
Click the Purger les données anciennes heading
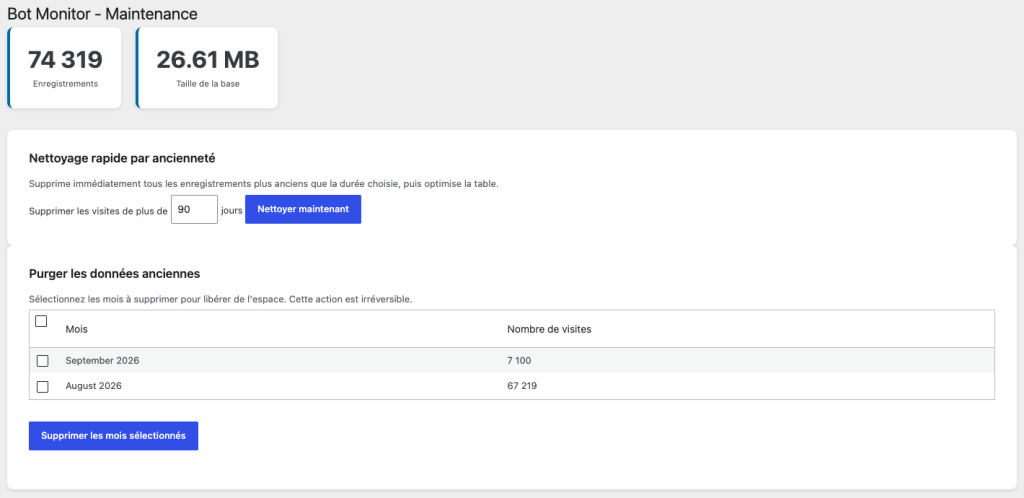(114, 273)
